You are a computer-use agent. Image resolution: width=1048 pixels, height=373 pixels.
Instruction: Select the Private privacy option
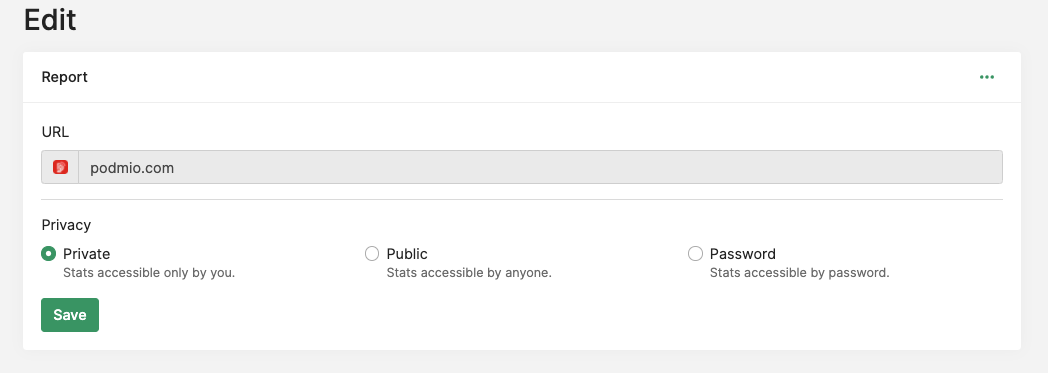48,253
